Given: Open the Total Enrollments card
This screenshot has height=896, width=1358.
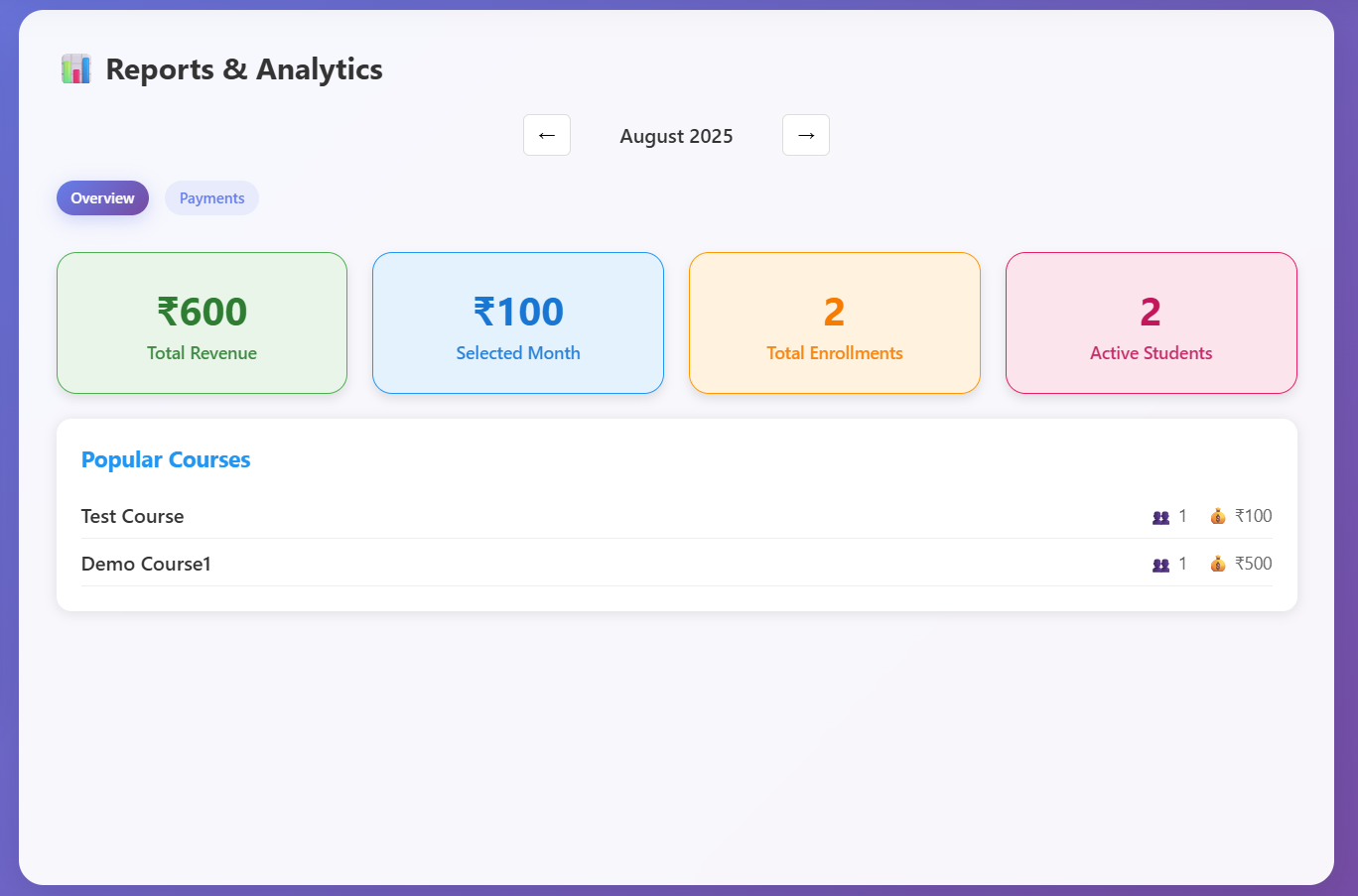Looking at the screenshot, I should click(835, 322).
